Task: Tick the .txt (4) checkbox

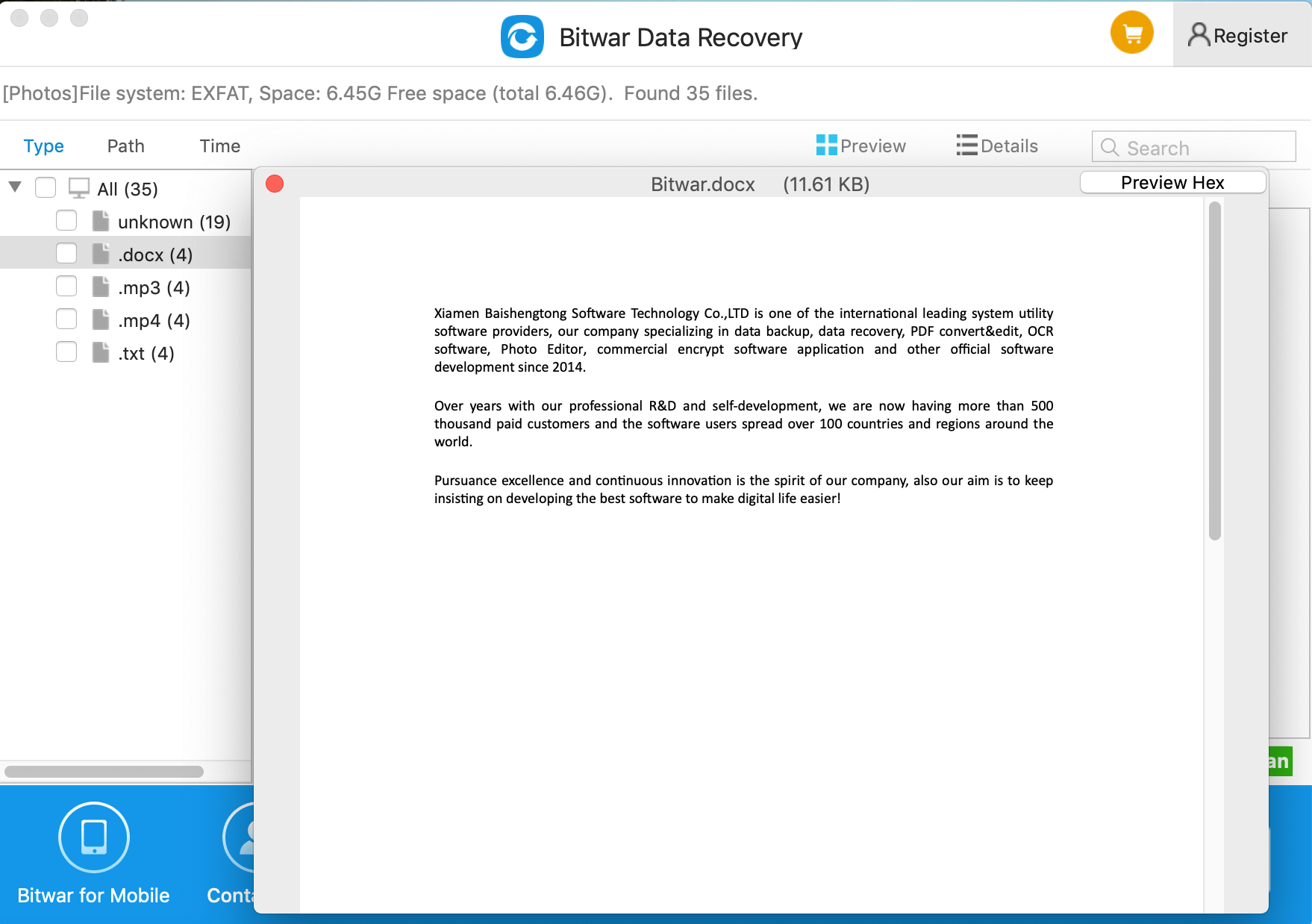Action: 66,352
